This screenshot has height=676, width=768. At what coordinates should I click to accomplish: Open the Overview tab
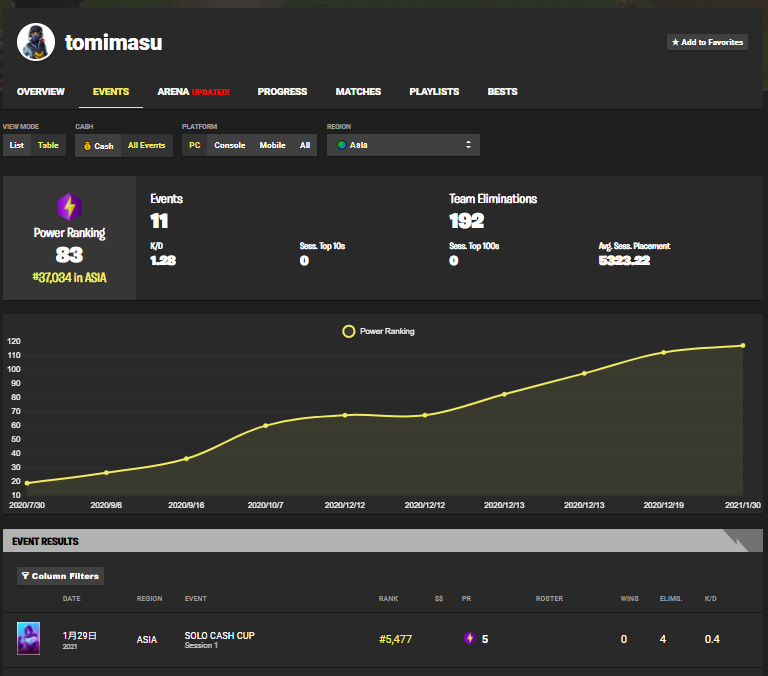click(x=41, y=92)
